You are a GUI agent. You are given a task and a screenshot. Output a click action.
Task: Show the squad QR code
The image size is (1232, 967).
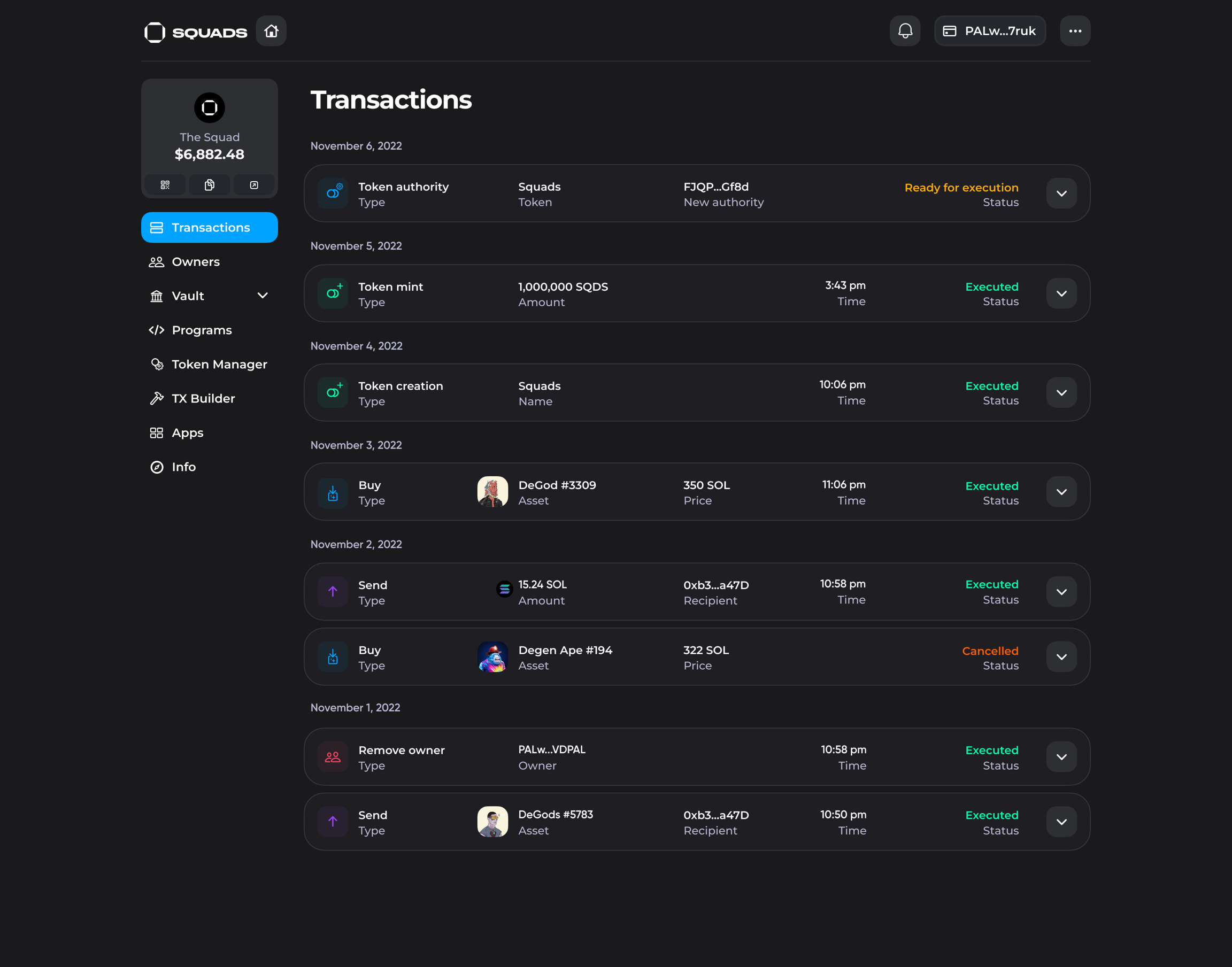click(x=165, y=185)
